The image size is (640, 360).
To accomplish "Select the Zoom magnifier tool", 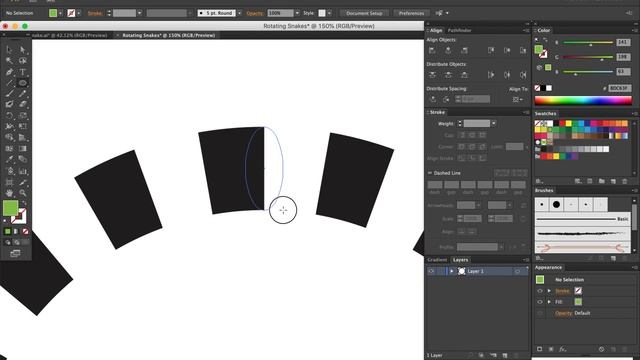I will click(x=23, y=193).
